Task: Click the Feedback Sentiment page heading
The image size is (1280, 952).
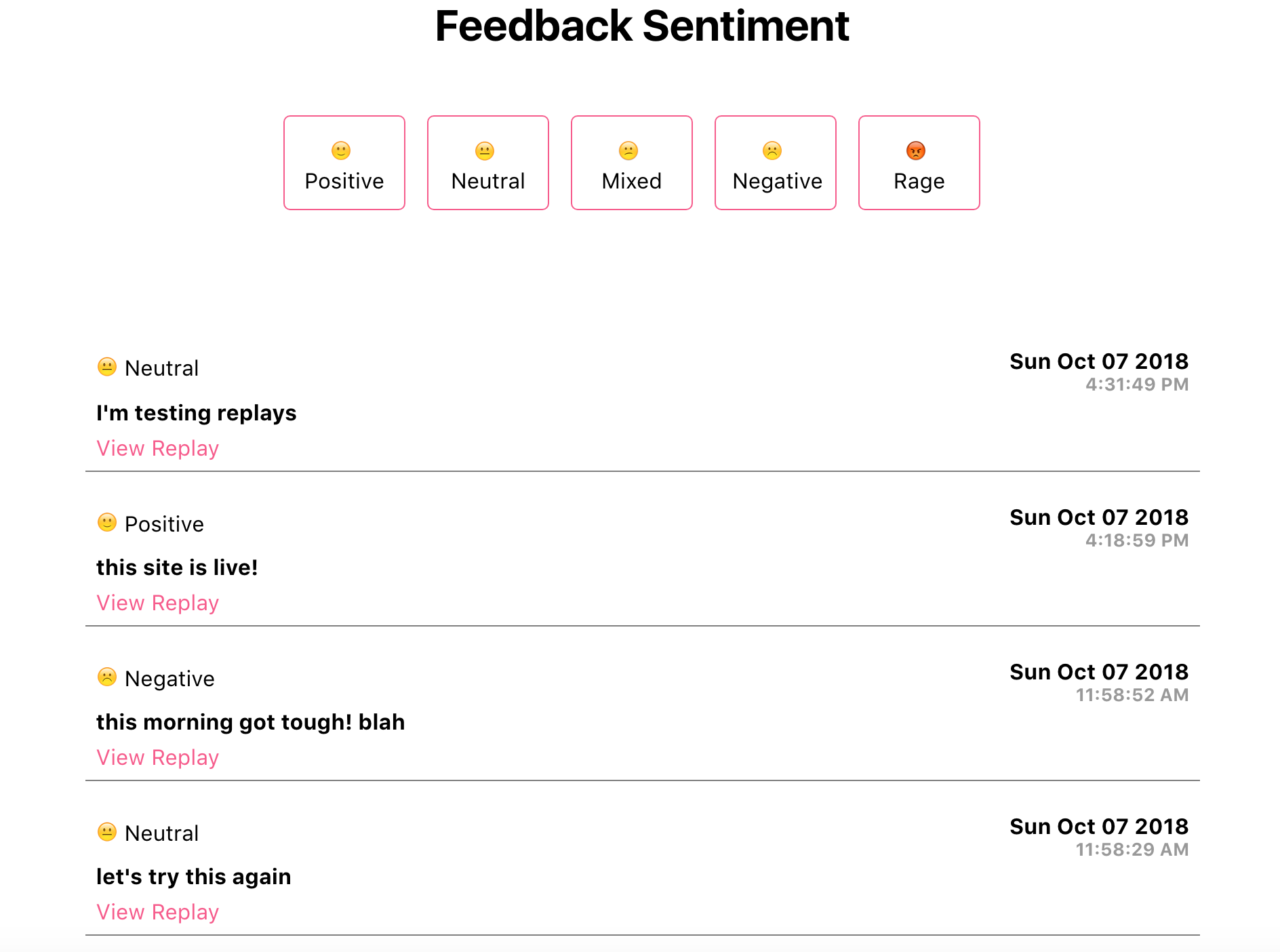Action: (x=641, y=26)
